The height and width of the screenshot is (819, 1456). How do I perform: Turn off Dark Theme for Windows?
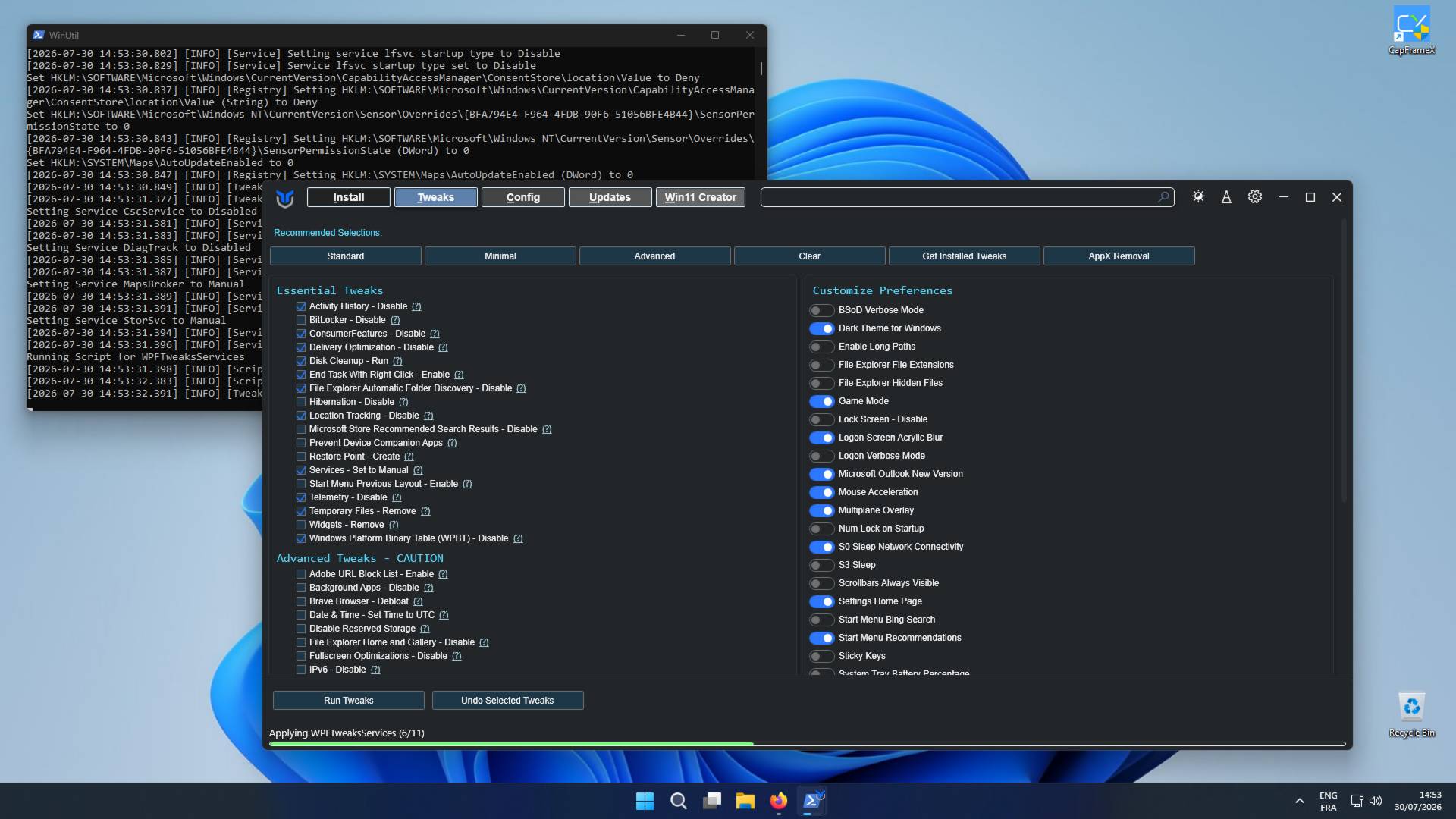[821, 328]
